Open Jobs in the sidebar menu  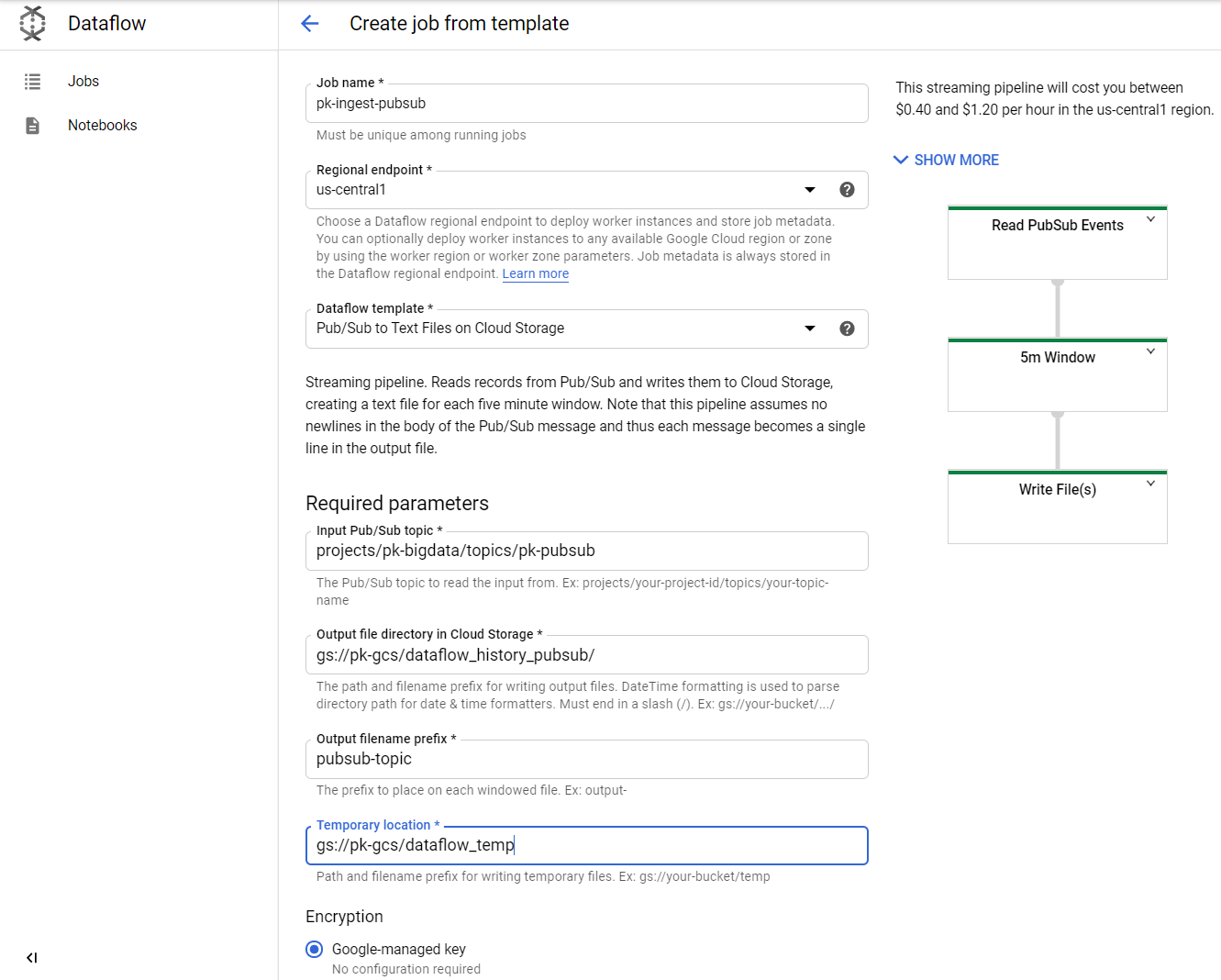[x=83, y=82]
